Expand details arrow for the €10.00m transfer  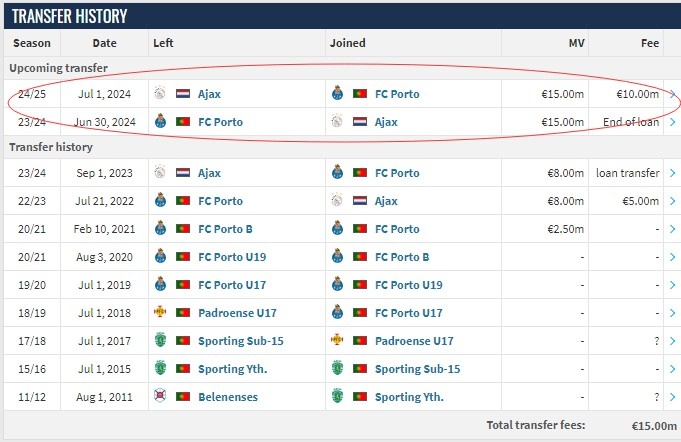tap(672, 94)
